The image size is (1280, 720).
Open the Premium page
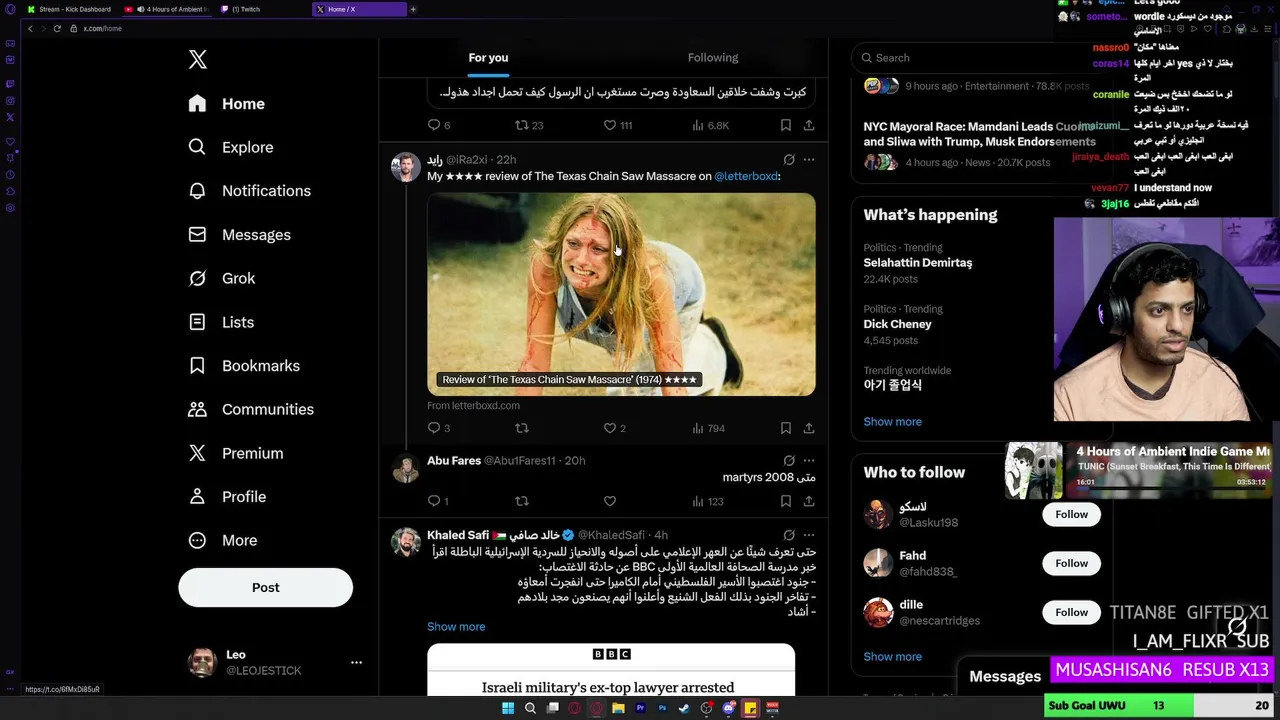coord(236,453)
